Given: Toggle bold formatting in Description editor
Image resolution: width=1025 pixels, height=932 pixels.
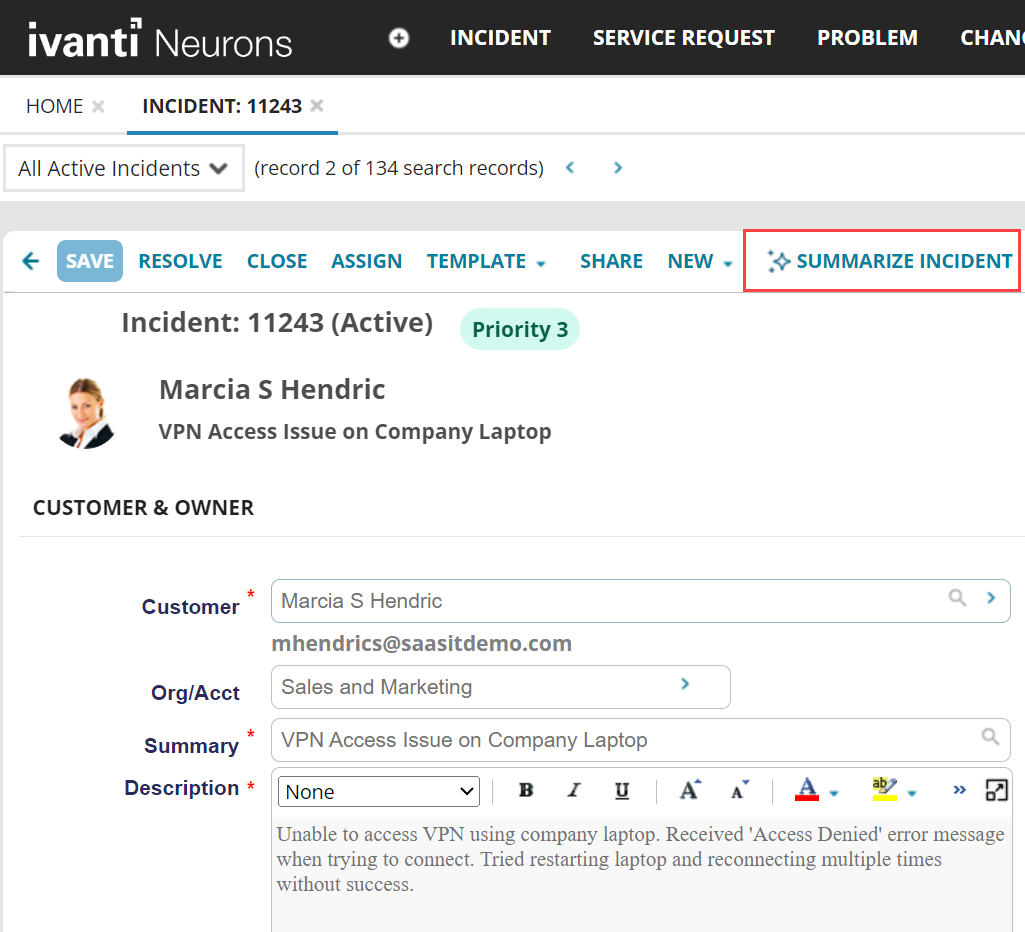Looking at the screenshot, I should pos(526,791).
